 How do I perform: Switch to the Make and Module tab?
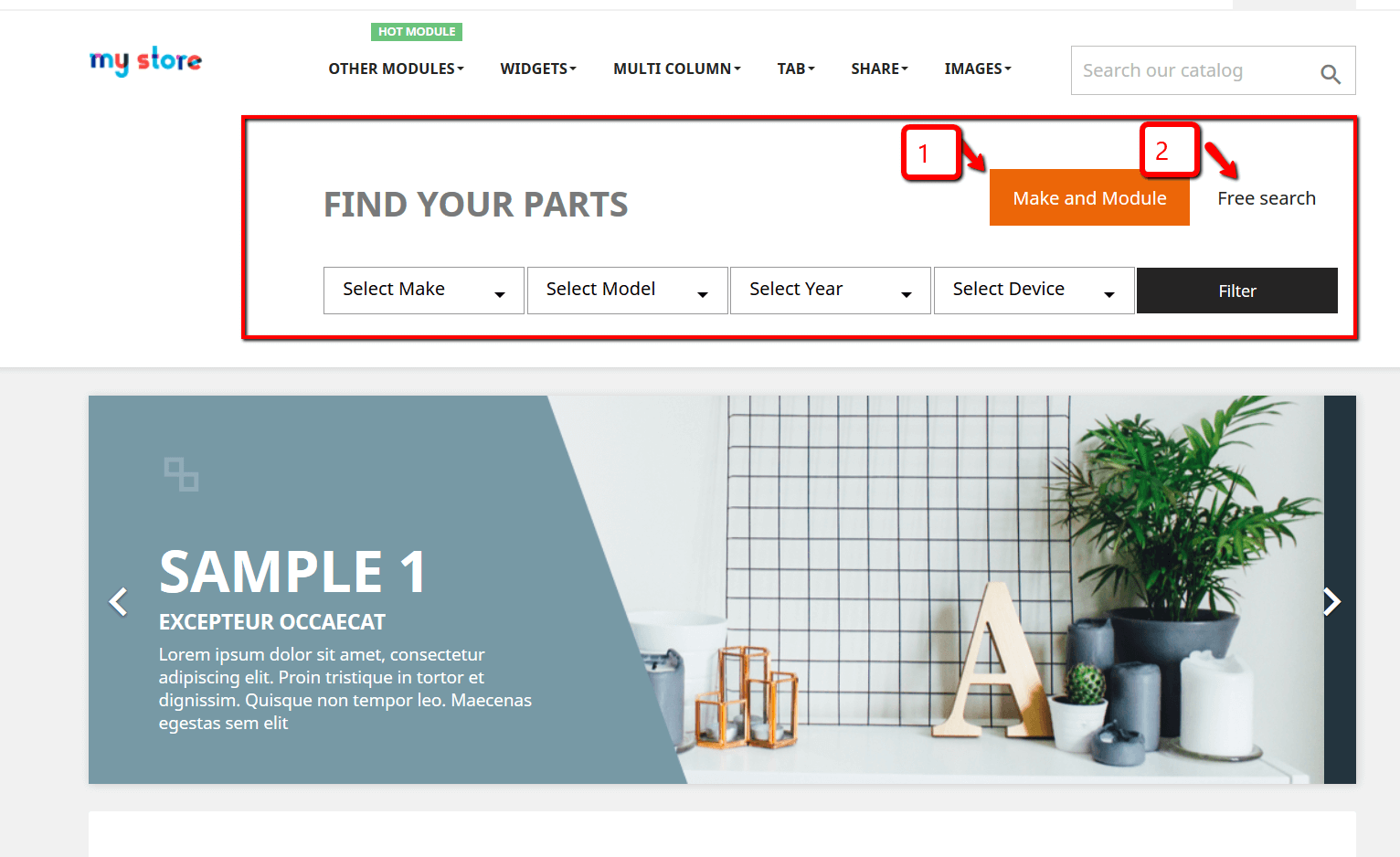[1089, 197]
